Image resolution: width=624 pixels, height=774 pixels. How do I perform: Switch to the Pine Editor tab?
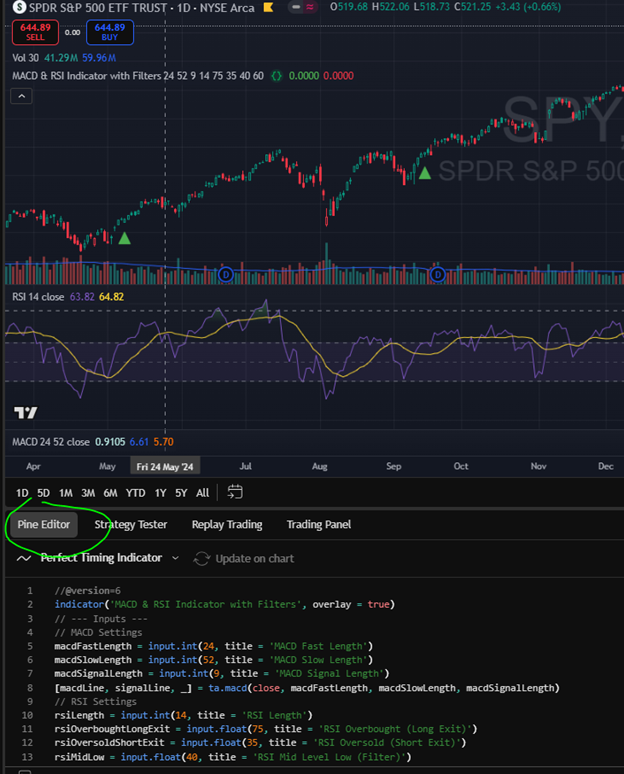(43, 525)
